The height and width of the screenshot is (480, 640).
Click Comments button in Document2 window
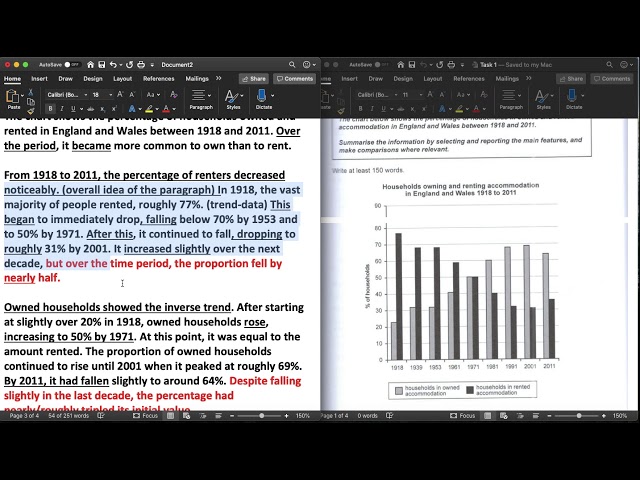[294, 79]
